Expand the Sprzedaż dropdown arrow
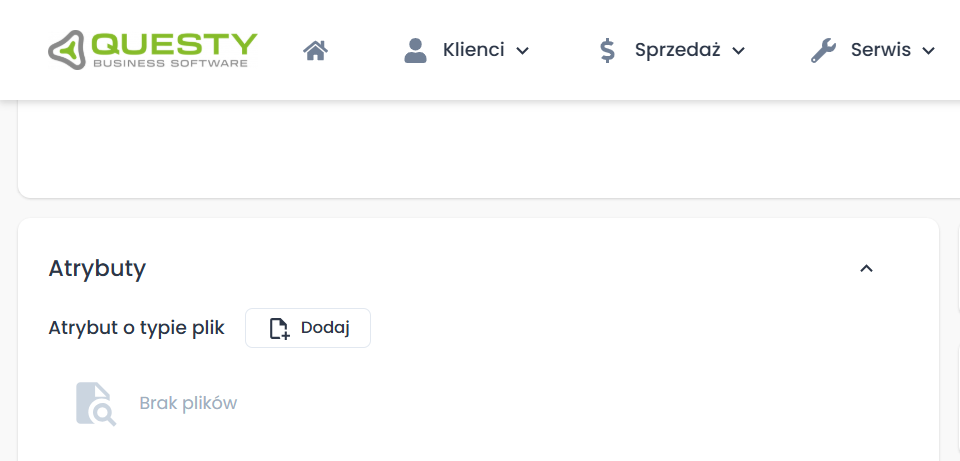 (x=739, y=51)
